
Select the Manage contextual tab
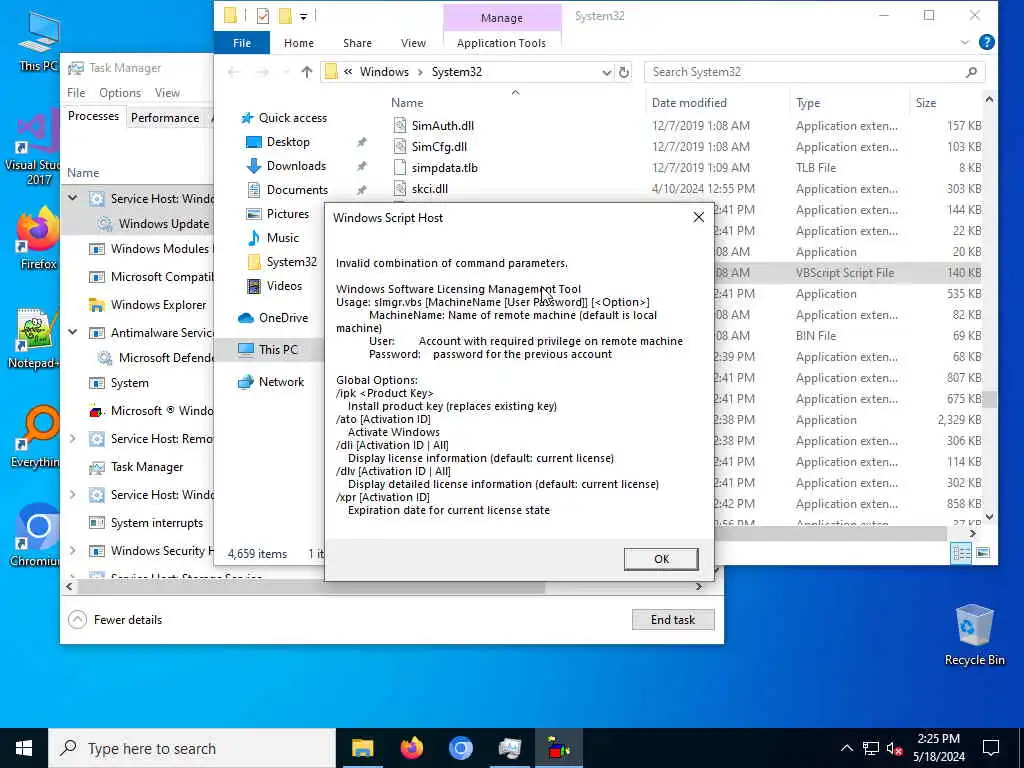click(x=502, y=18)
